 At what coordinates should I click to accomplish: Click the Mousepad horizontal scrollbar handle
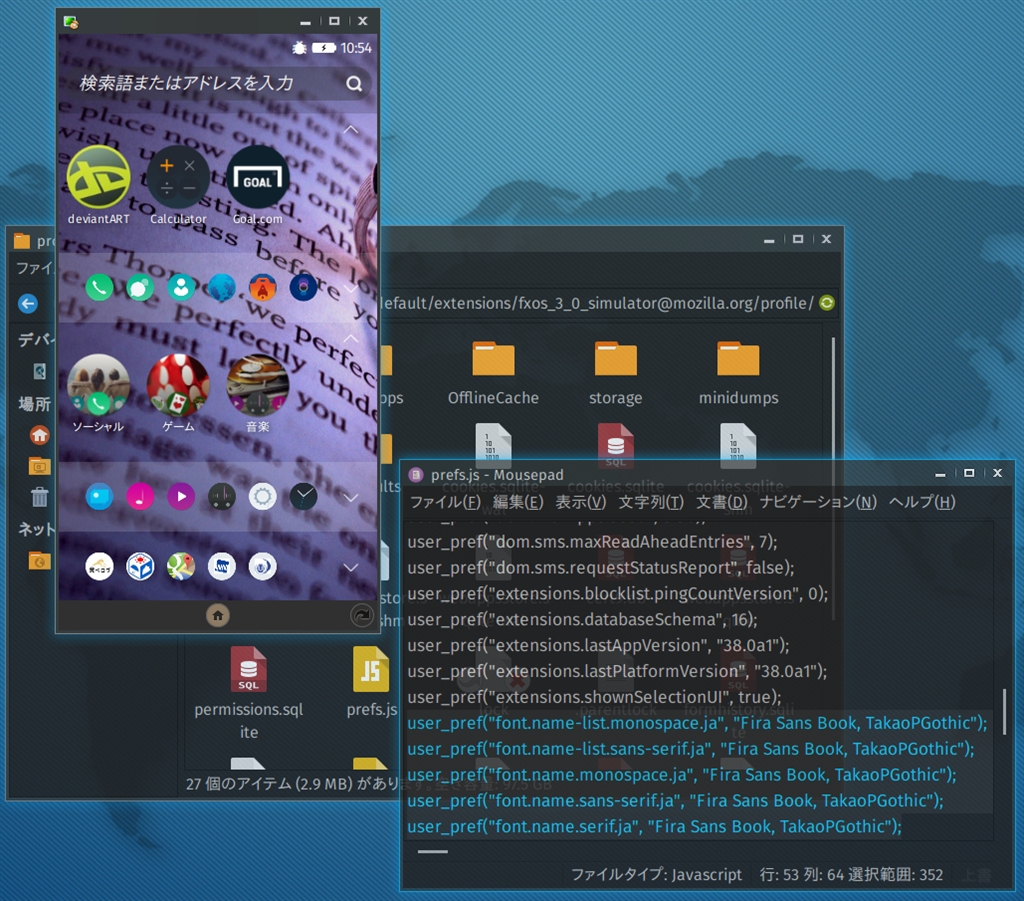coord(432,851)
